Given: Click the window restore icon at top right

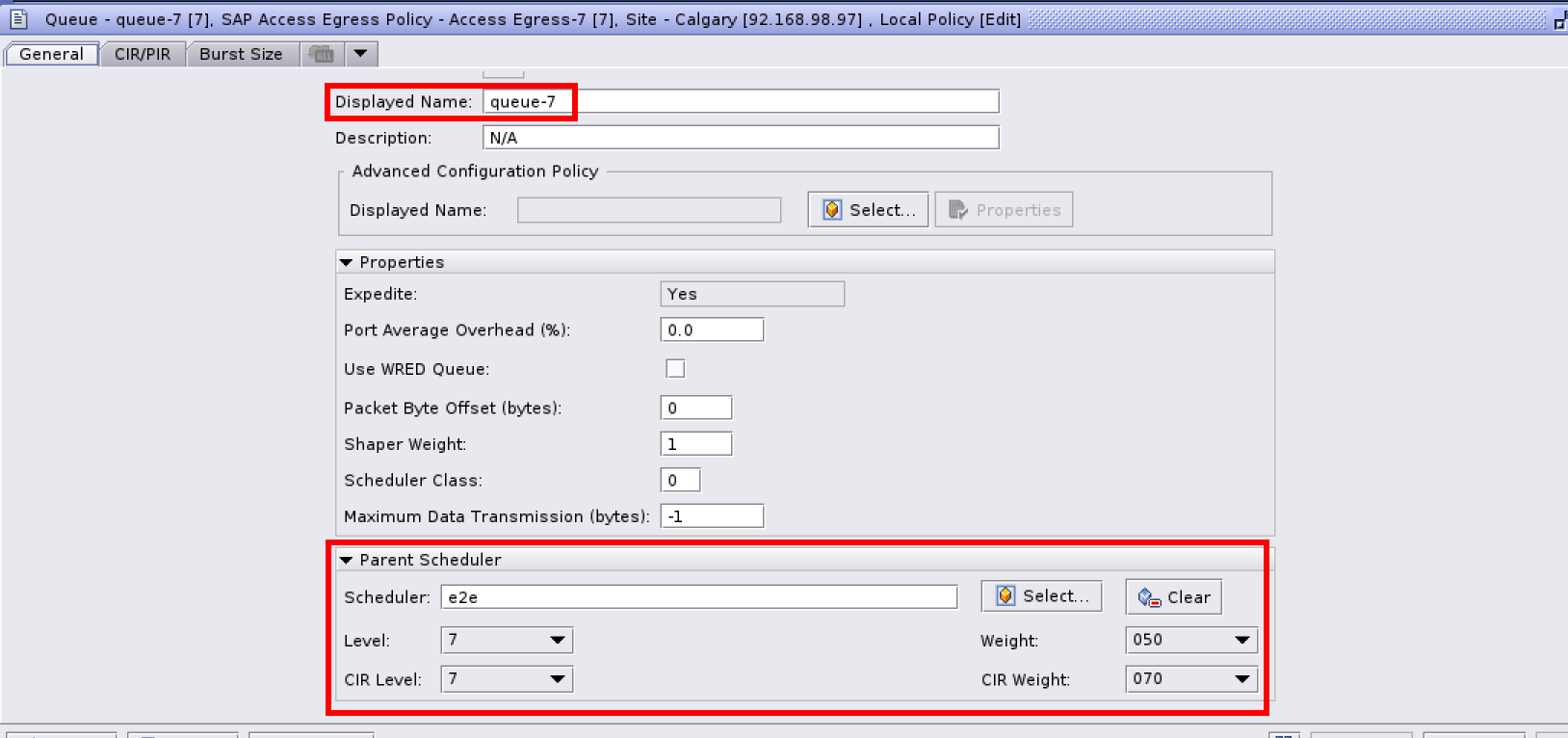Looking at the screenshot, I should click(x=1559, y=20).
